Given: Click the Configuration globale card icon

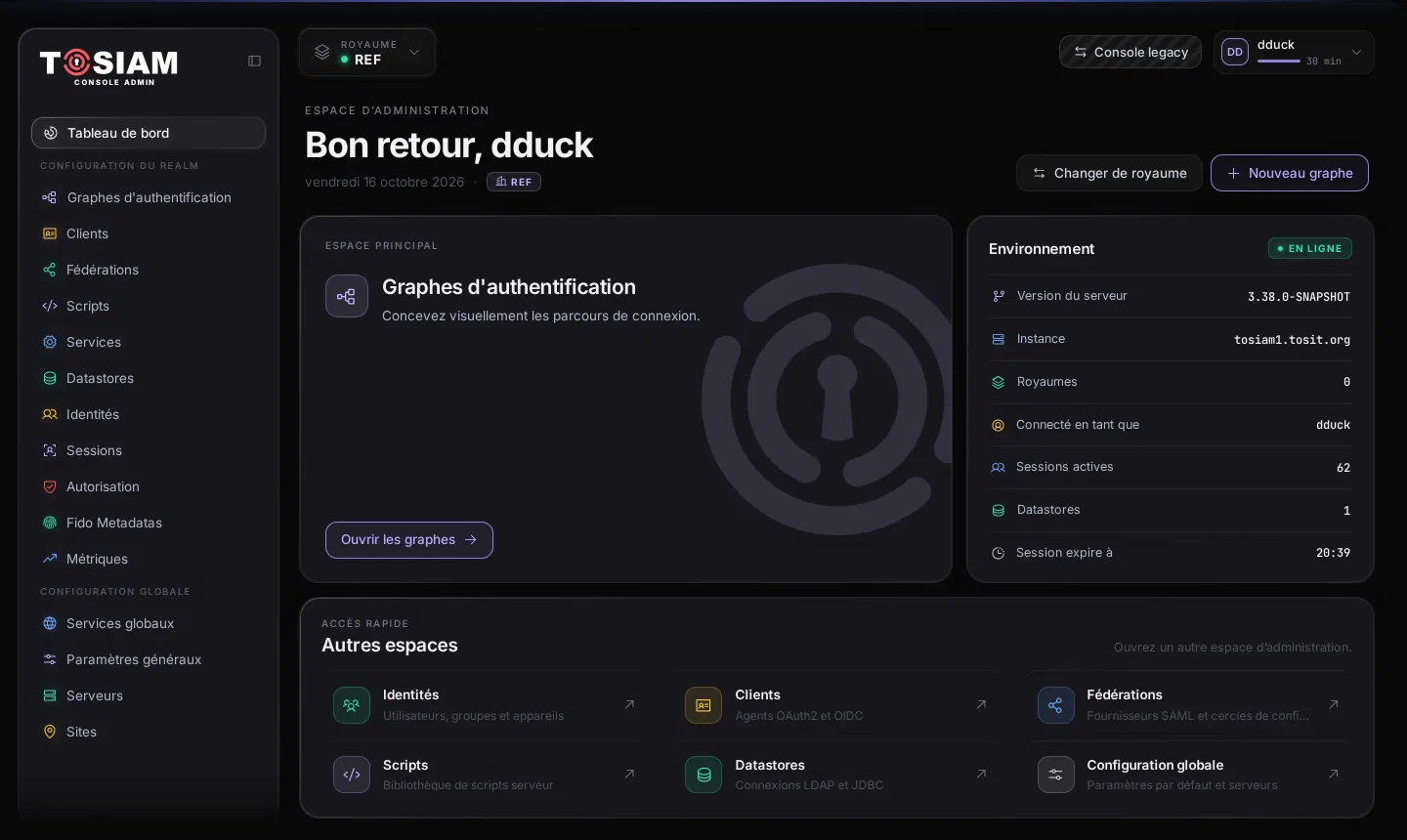Looking at the screenshot, I should point(1055,775).
